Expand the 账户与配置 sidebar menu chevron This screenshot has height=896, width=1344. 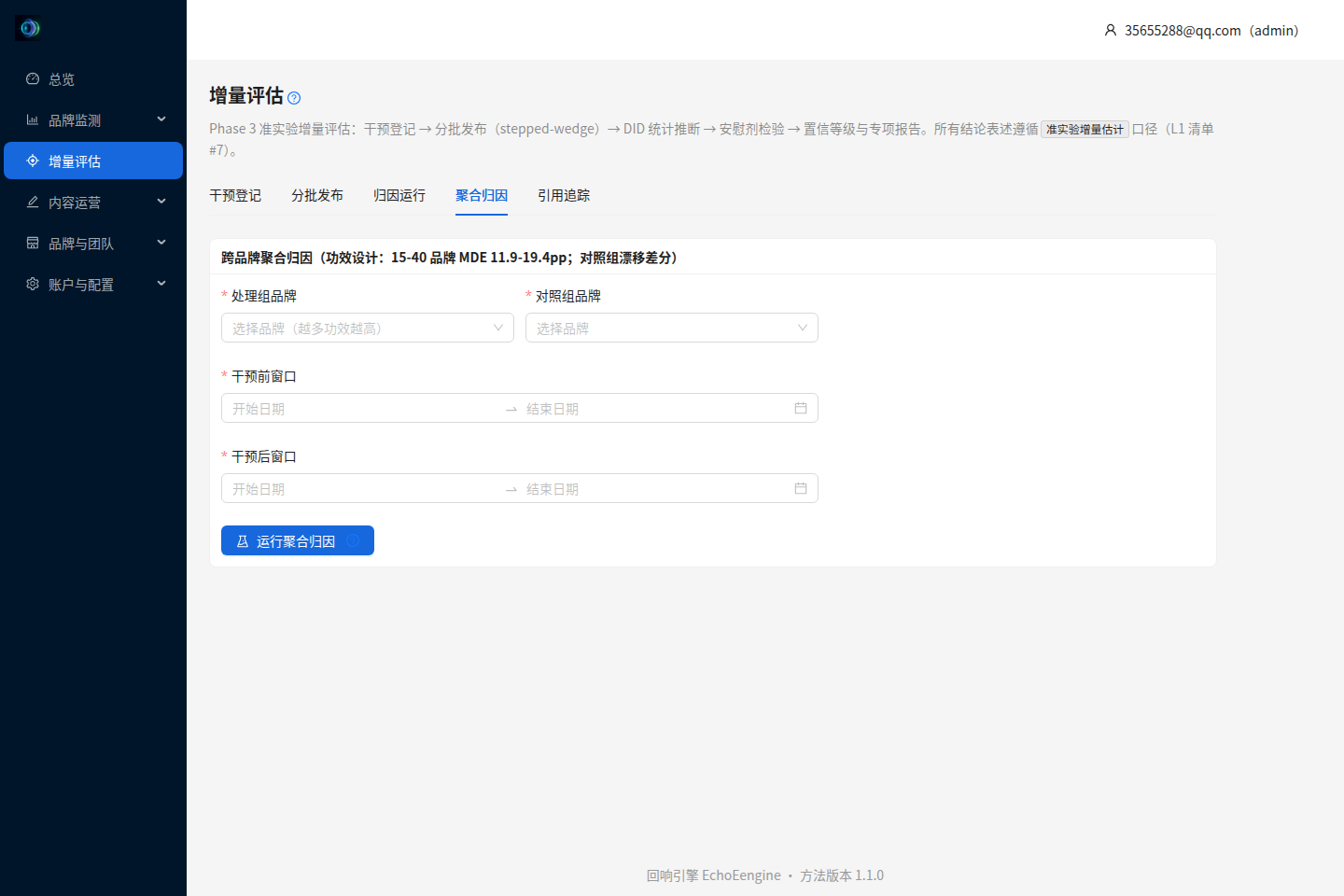click(161, 285)
